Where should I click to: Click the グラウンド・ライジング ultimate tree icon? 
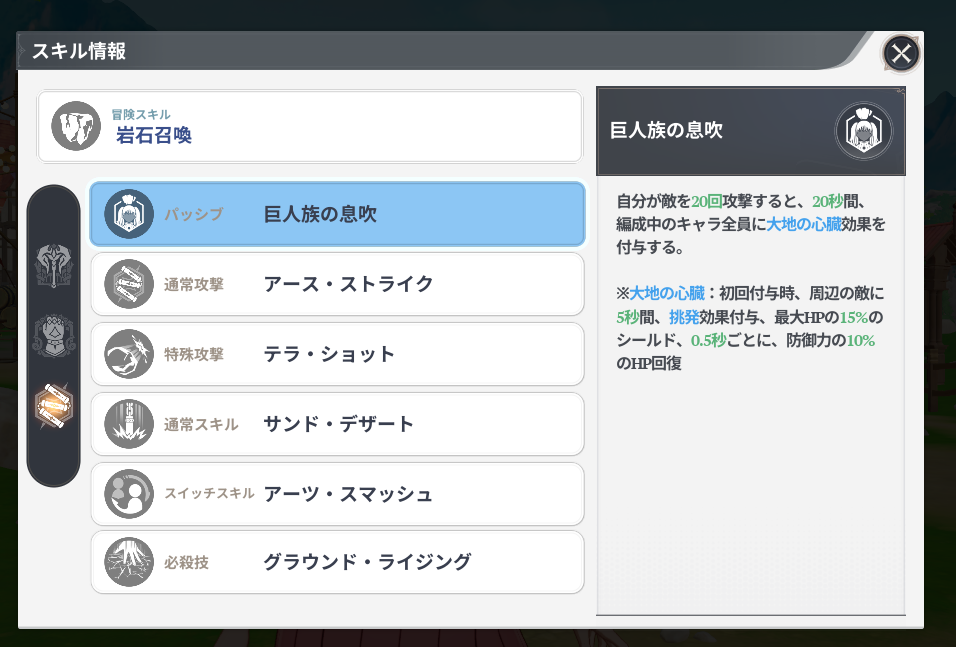pyautogui.click(x=129, y=562)
